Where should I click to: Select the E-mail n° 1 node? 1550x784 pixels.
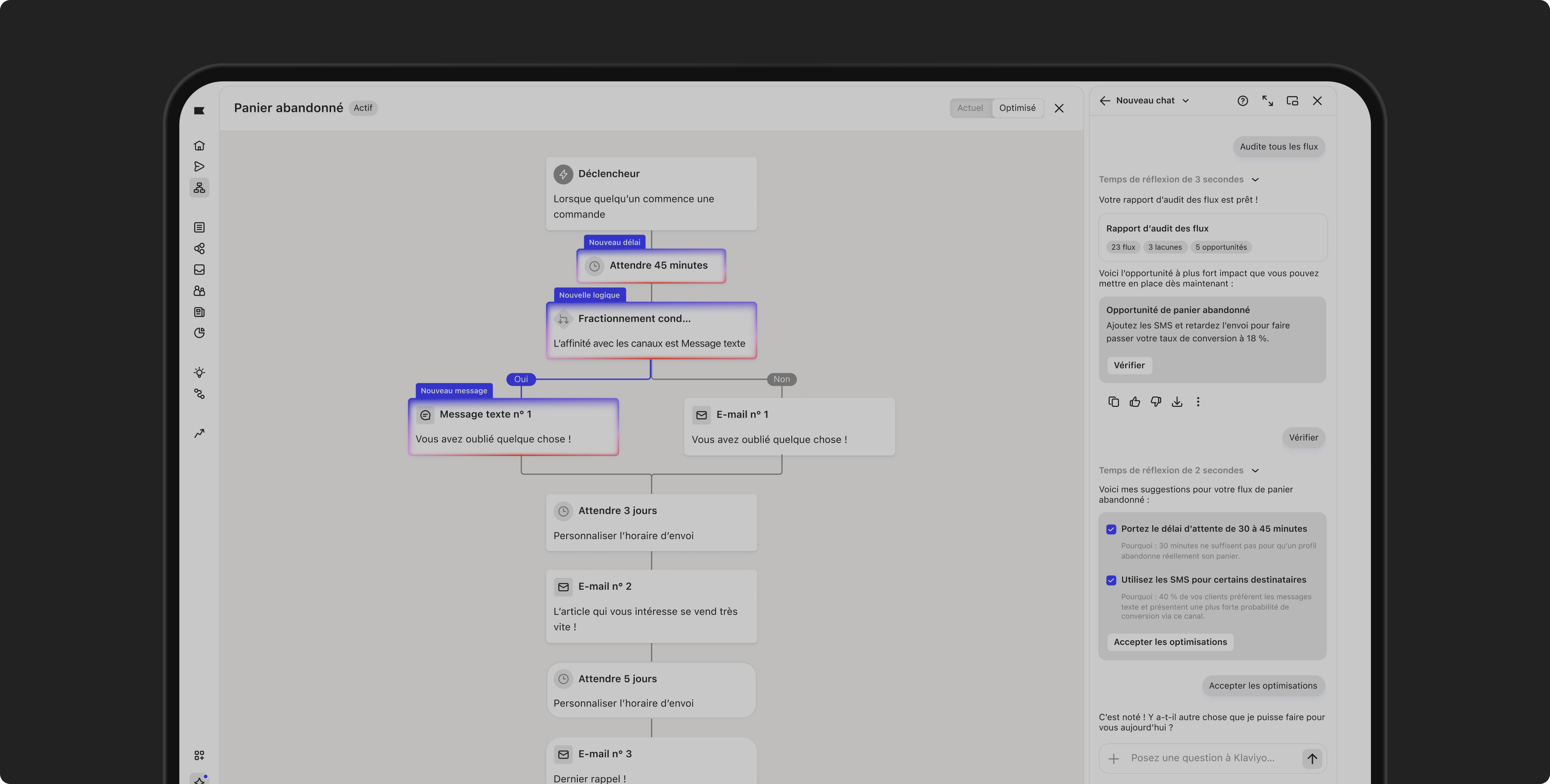tap(790, 427)
